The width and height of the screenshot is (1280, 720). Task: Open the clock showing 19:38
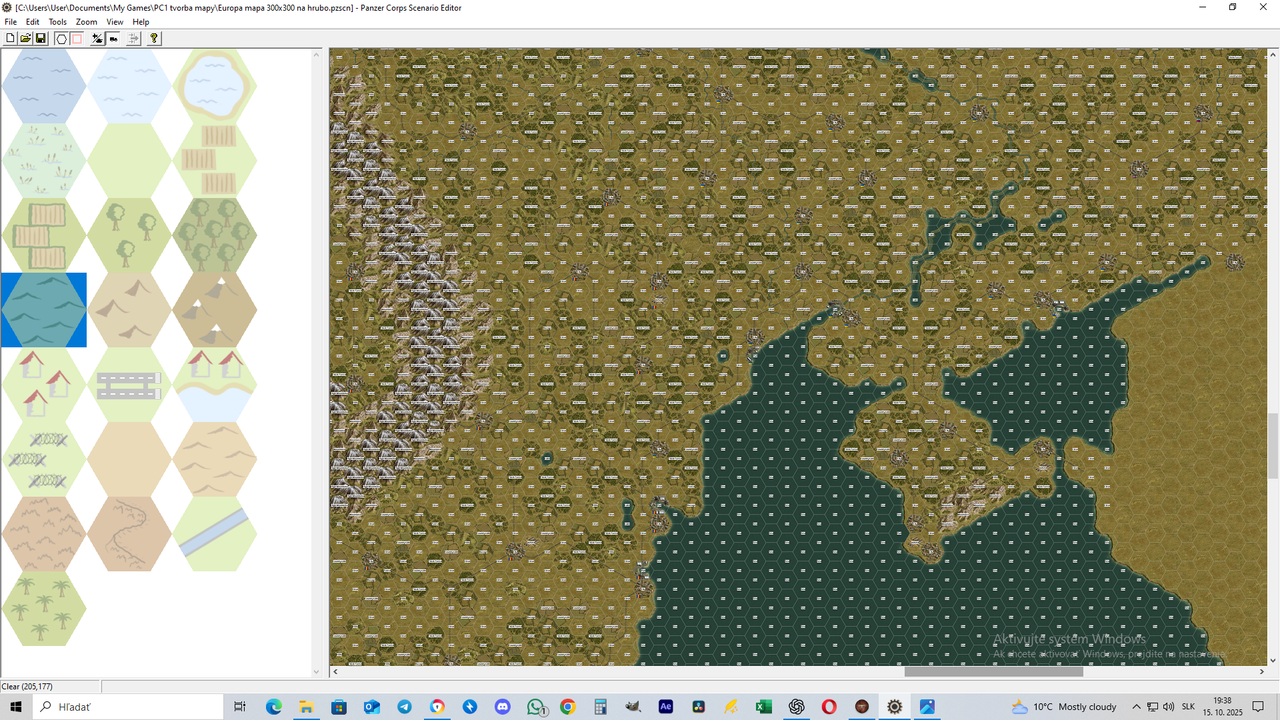pyautogui.click(x=1222, y=707)
